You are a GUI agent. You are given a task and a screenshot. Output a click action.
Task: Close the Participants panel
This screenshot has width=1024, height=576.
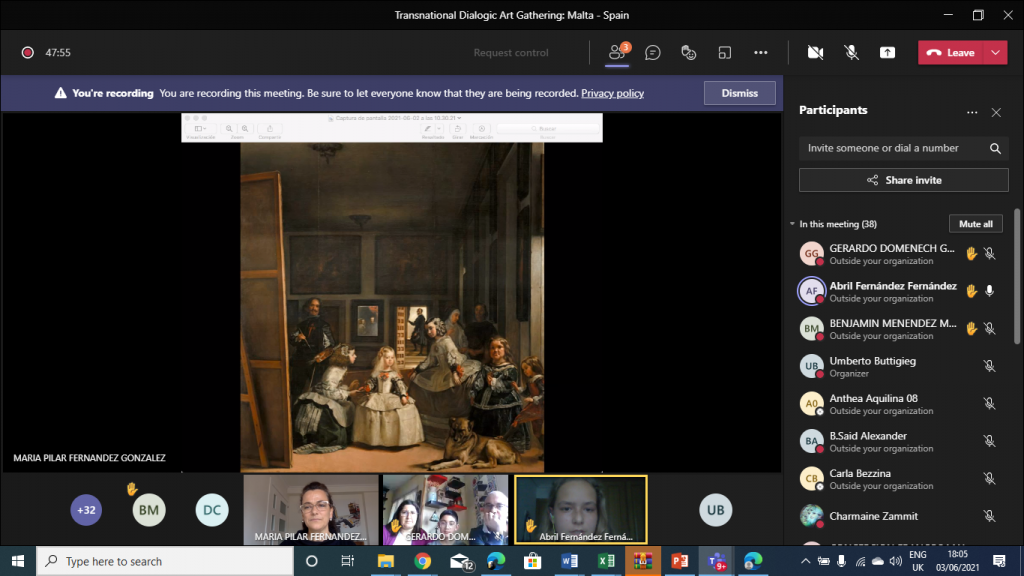coord(996,113)
